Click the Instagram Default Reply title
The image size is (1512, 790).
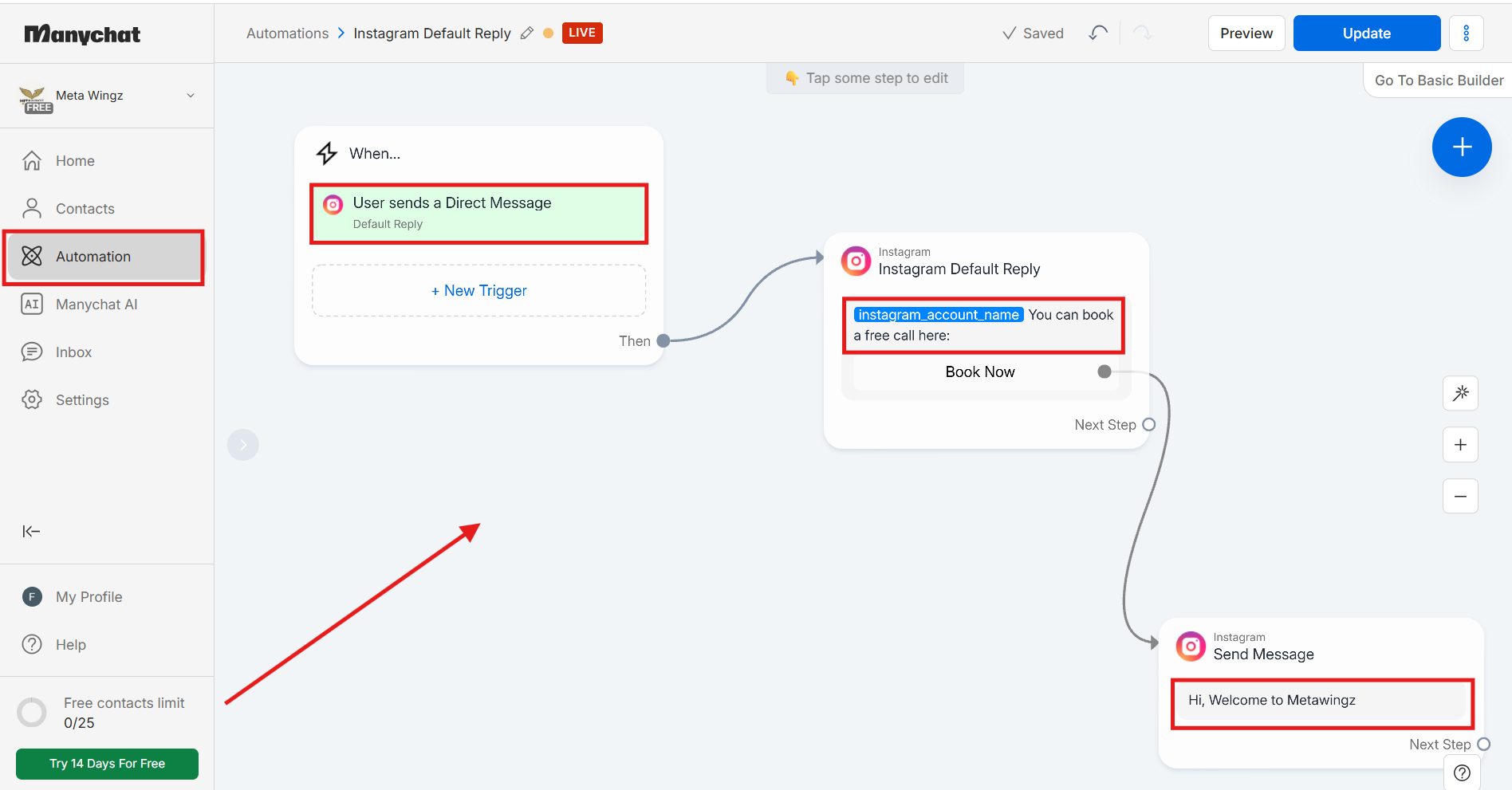click(x=432, y=33)
